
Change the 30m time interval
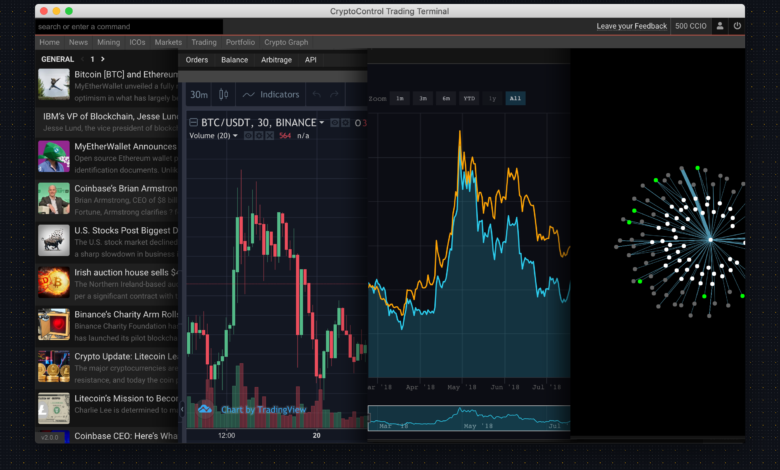199,94
